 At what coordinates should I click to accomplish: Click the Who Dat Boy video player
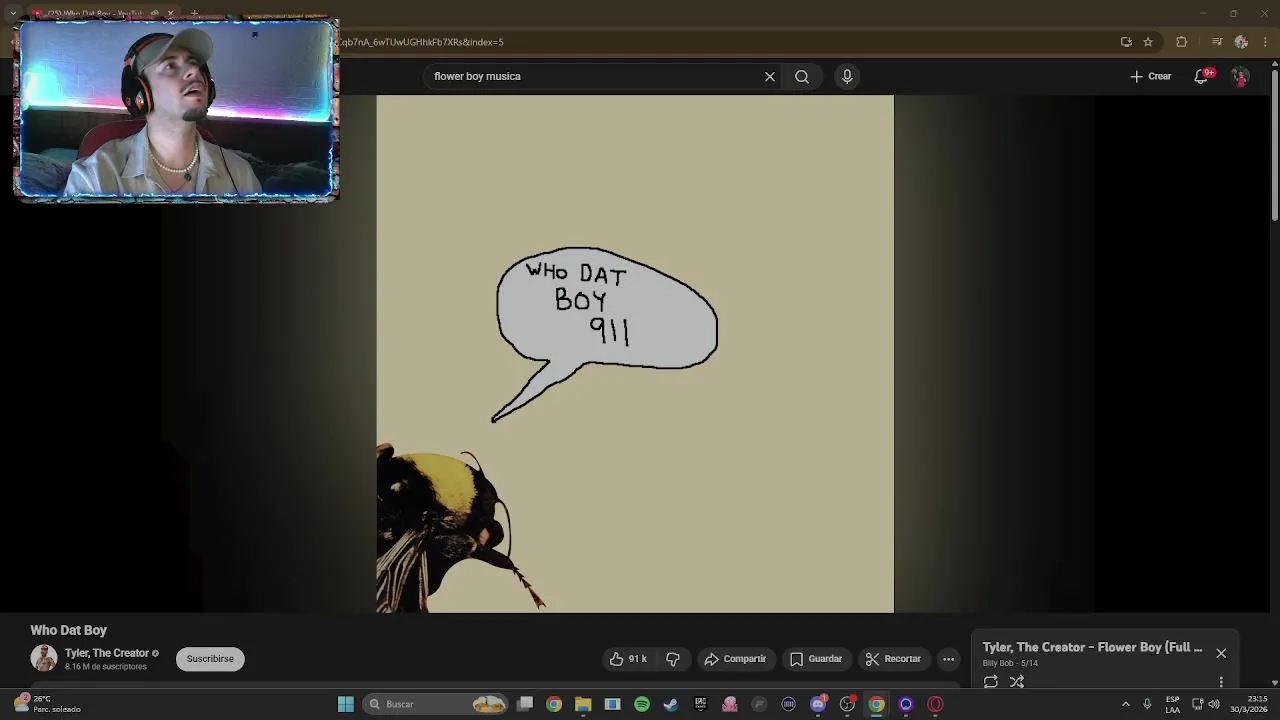(635, 354)
